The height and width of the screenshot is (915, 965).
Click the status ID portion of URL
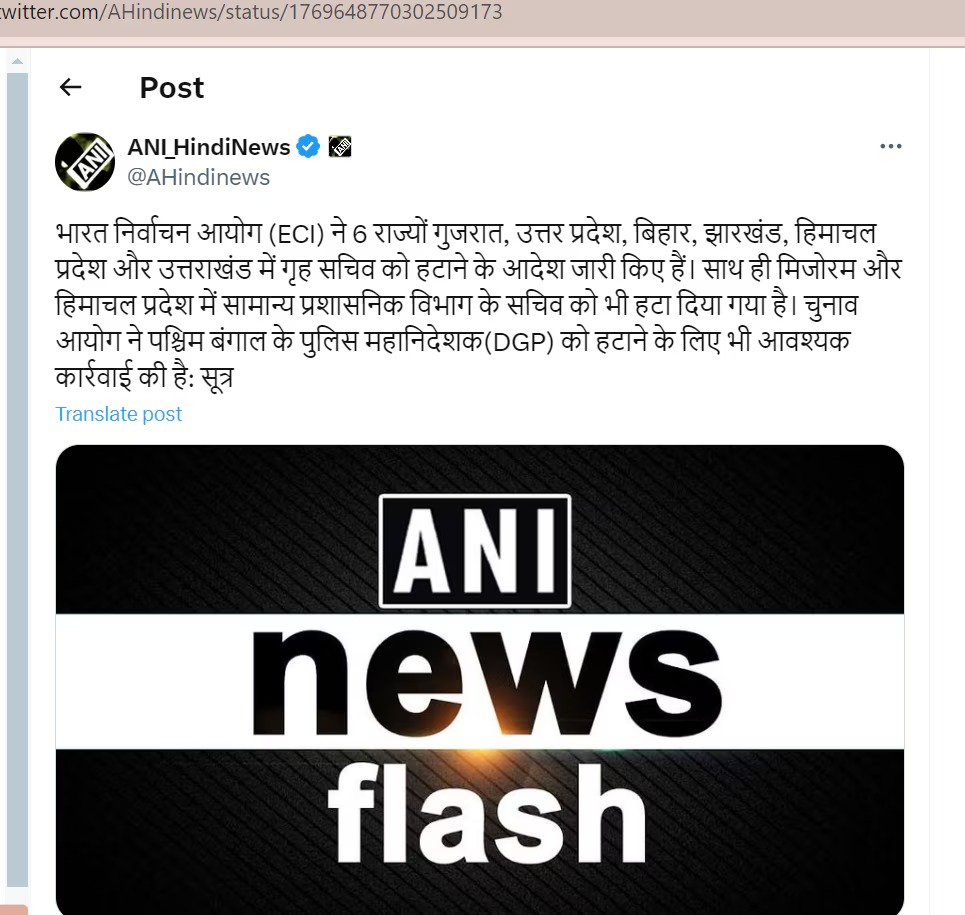[396, 12]
